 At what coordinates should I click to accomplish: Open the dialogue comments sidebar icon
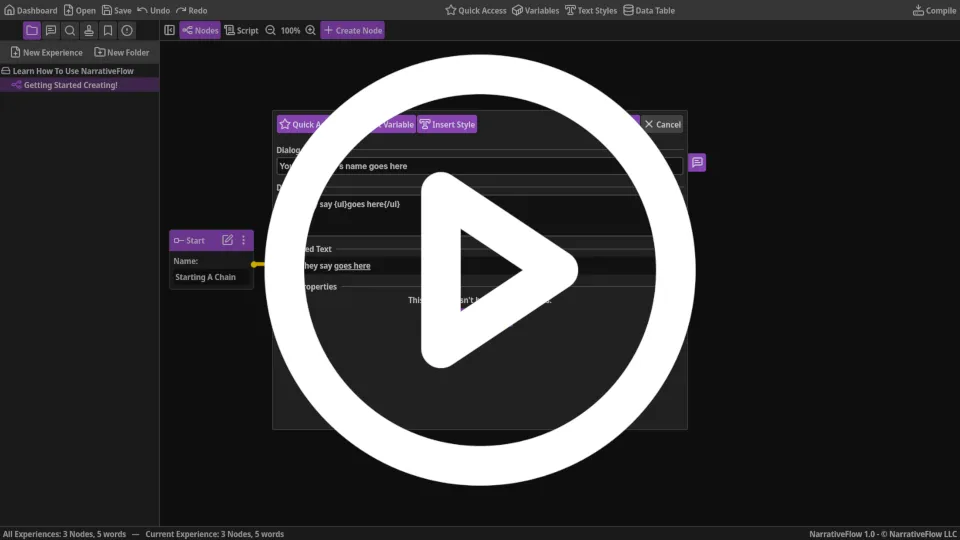point(51,30)
